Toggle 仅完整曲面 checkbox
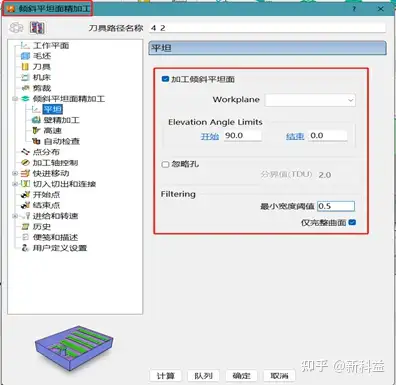396x385 pixels. (x=352, y=222)
